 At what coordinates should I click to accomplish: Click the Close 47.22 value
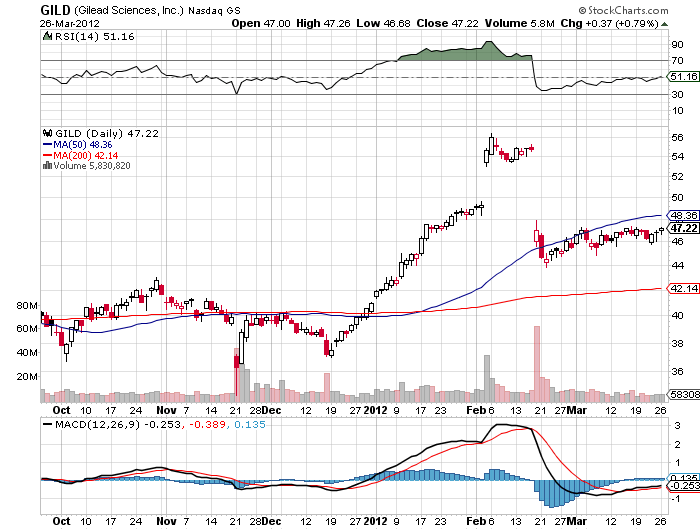[x=447, y=24]
